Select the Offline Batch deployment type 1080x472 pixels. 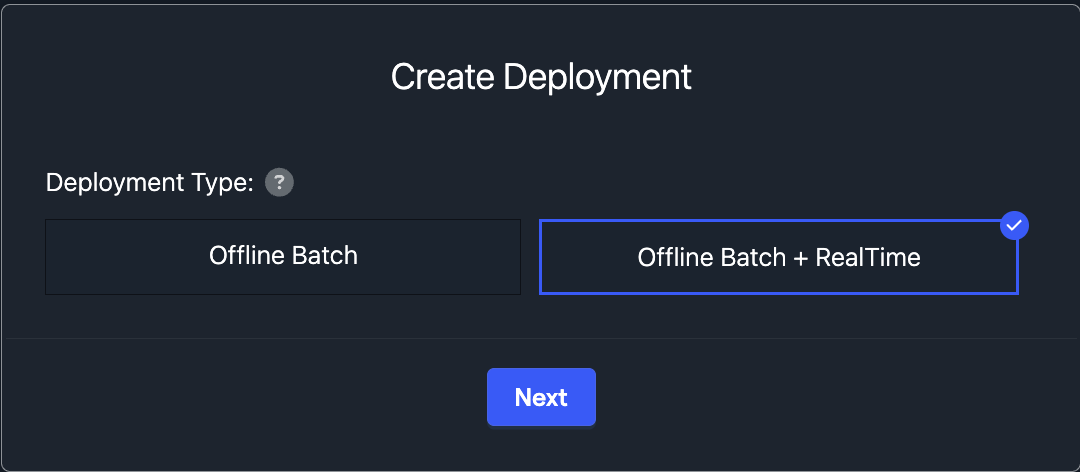click(x=283, y=256)
